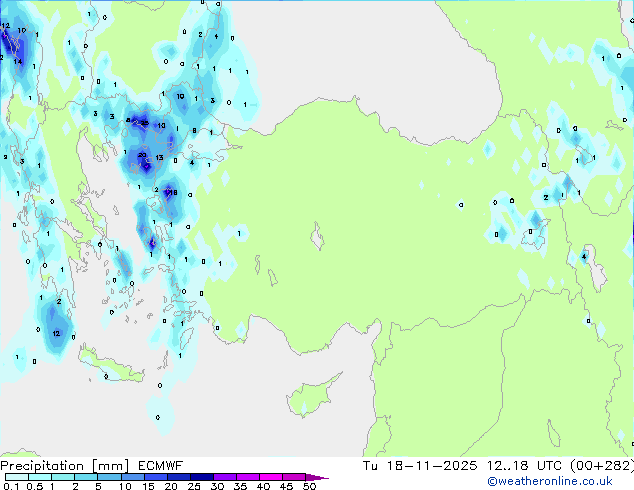Click the legend scale label "0.1"

(11, 486)
